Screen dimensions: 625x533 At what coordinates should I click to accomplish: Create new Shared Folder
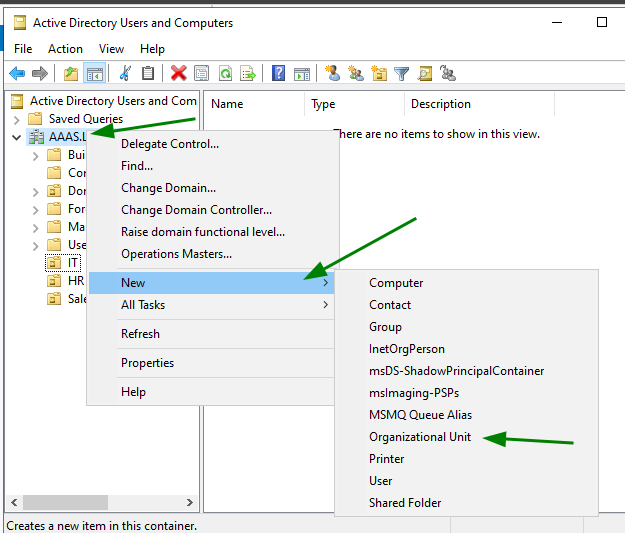466,503
